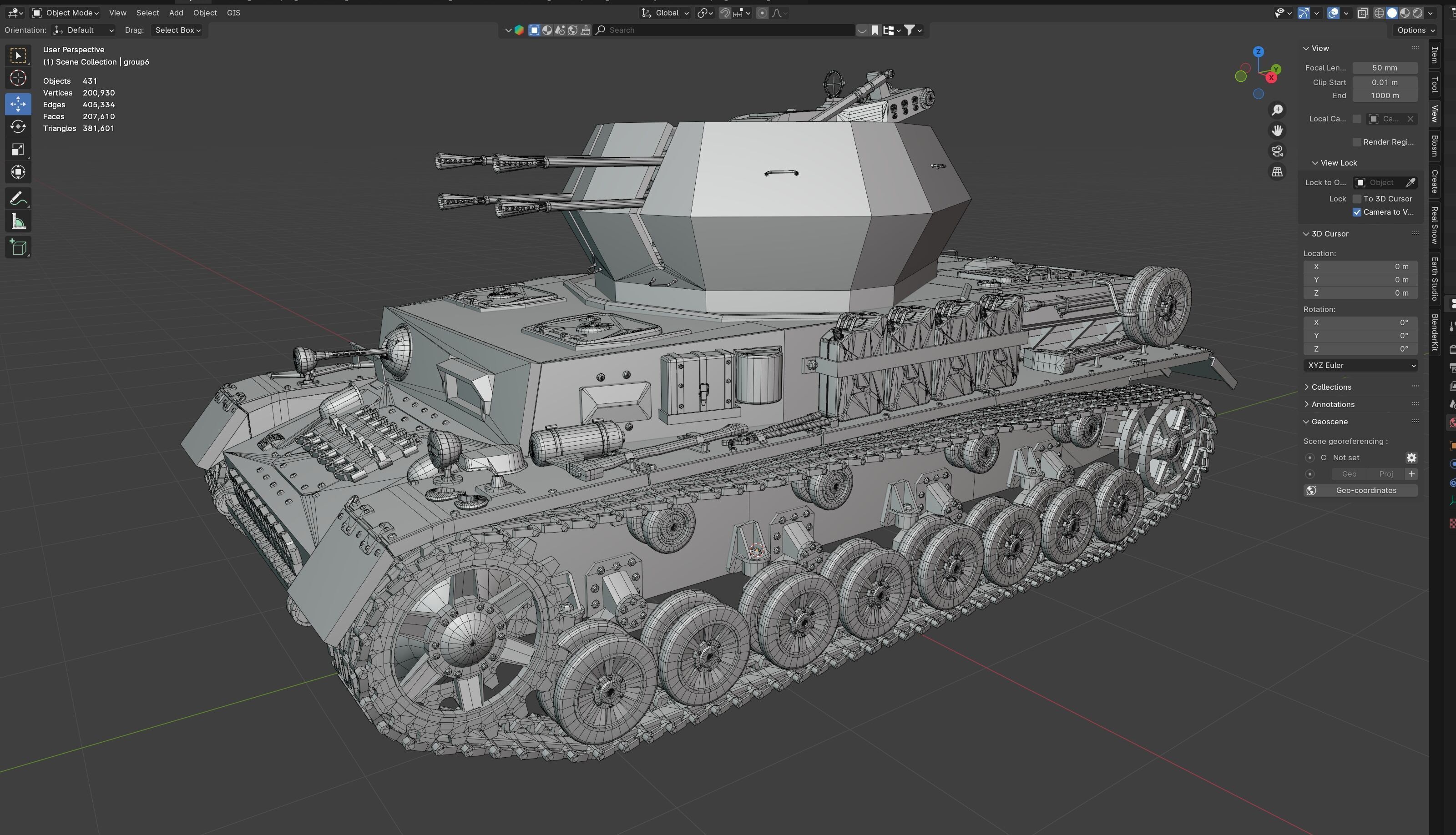Image resolution: width=1456 pixels, height=835 pixels.
Task: Click the Focal Length 50 mm field
Action: click(x=1385, y=68)
